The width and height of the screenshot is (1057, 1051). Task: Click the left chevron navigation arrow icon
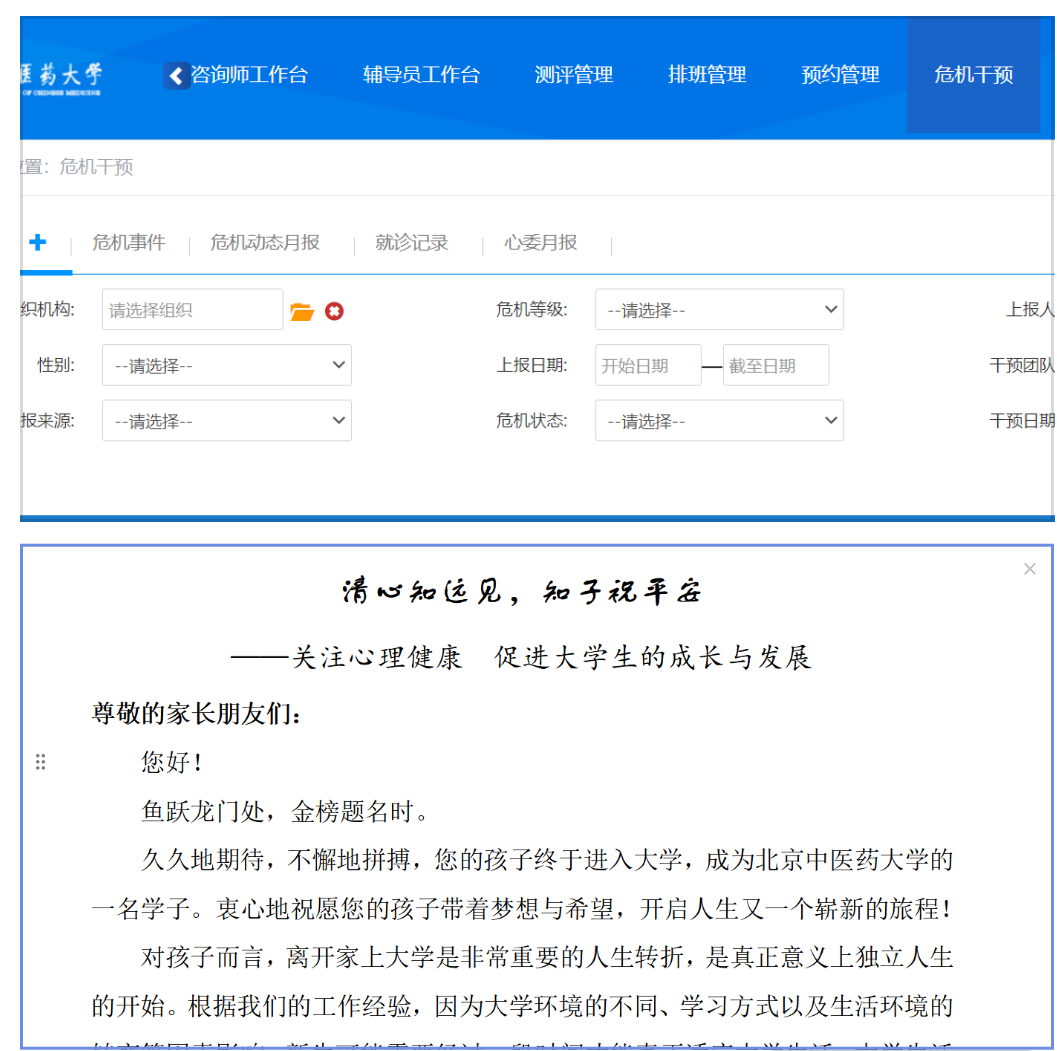[x=177, y=75]
